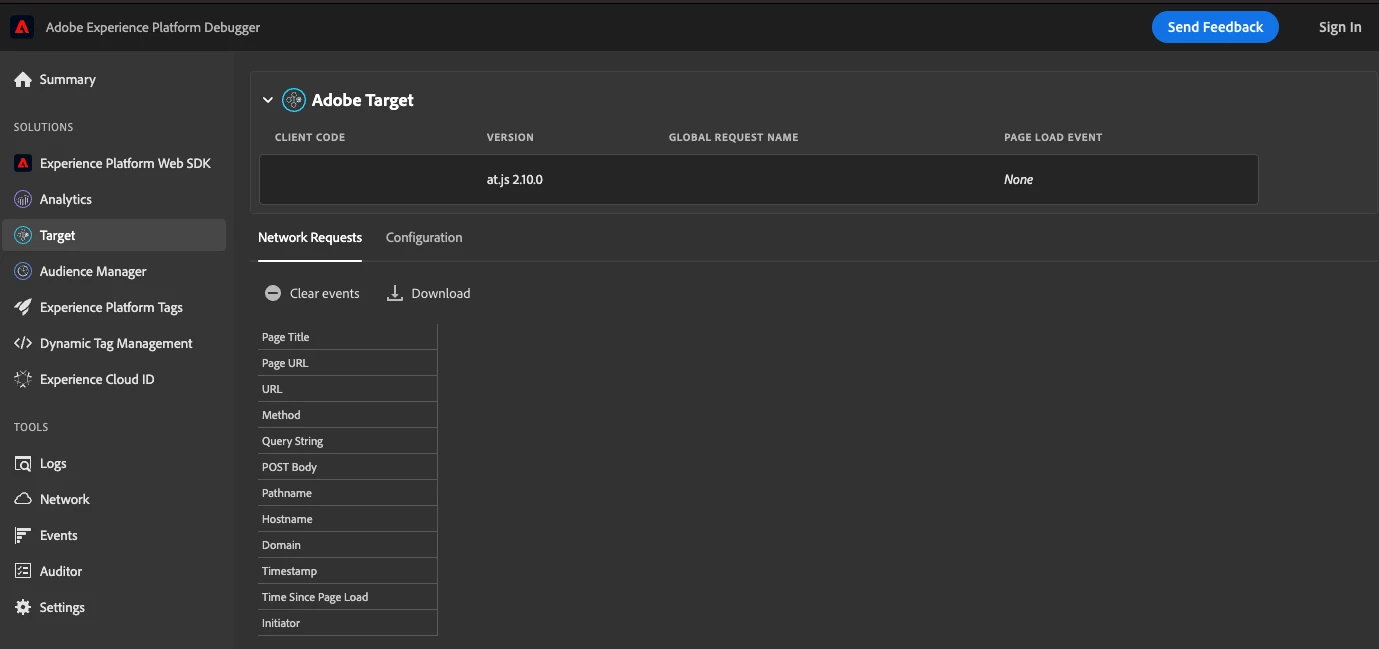This screenshot has height=649, width=1379.
Task: Click the Download button label
Action: tap(440, 294)
